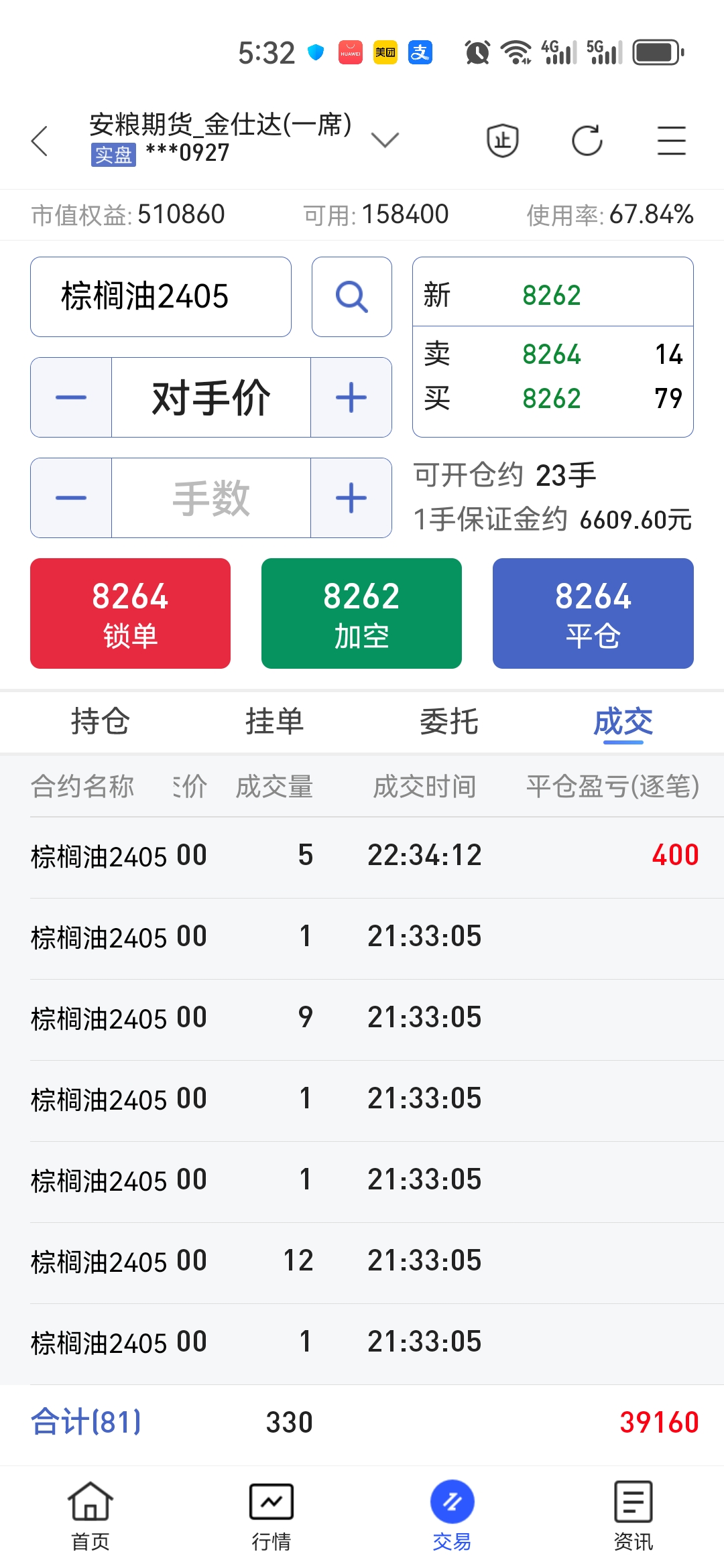
Task: Tap the blue 8264 平仓 button
Action: click(x=593, y=613)
